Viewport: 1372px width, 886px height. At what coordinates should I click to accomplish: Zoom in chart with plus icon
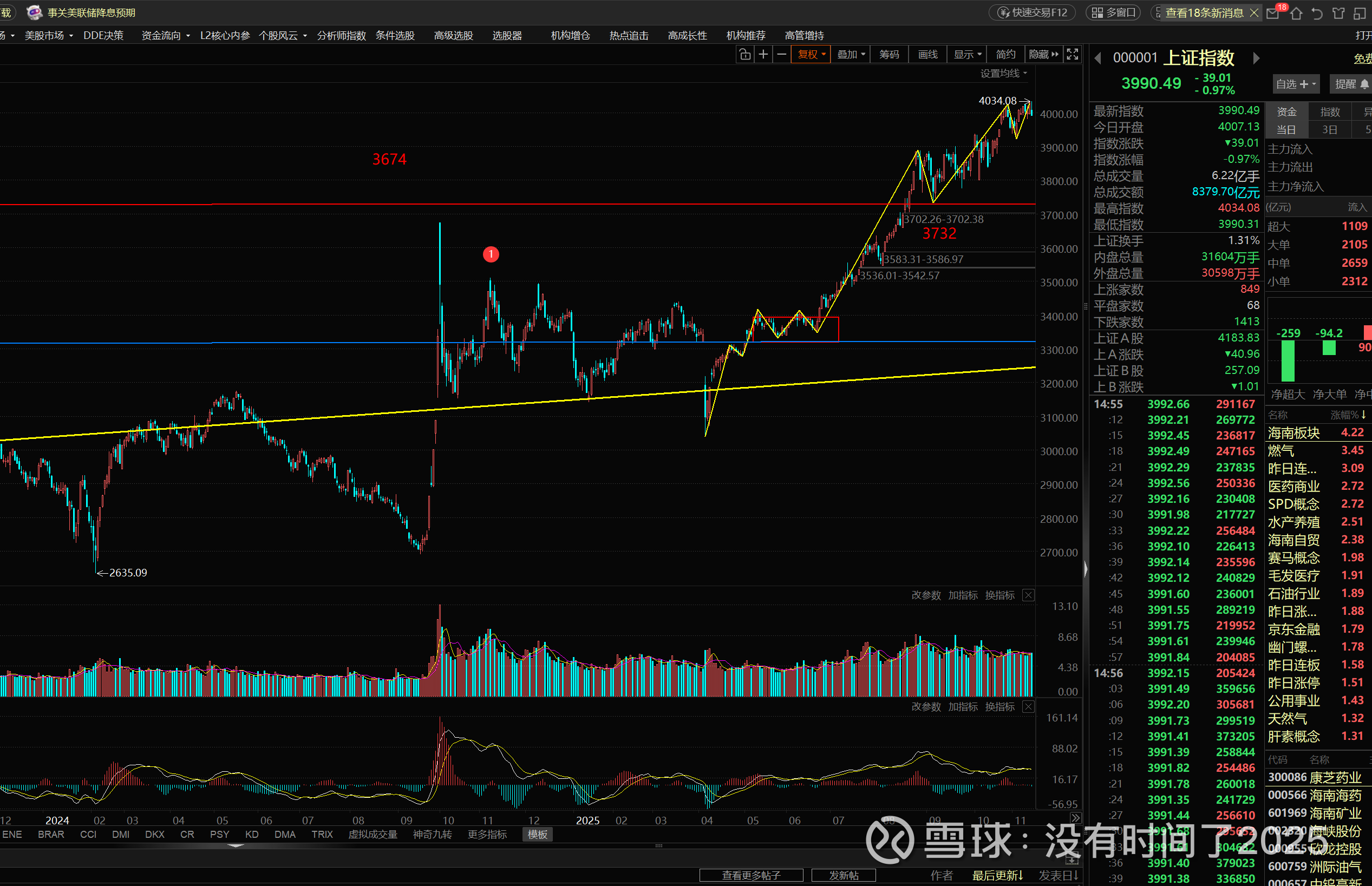pos(763,54)
